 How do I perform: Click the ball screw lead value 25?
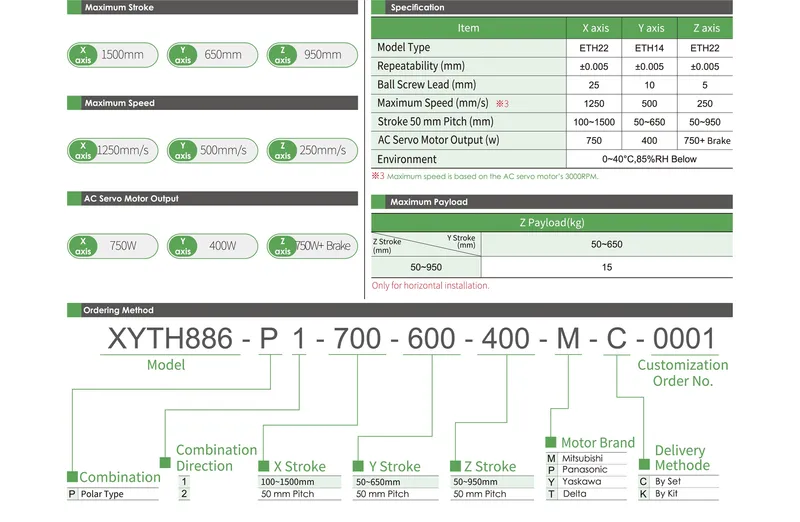[x=594, y=85]
